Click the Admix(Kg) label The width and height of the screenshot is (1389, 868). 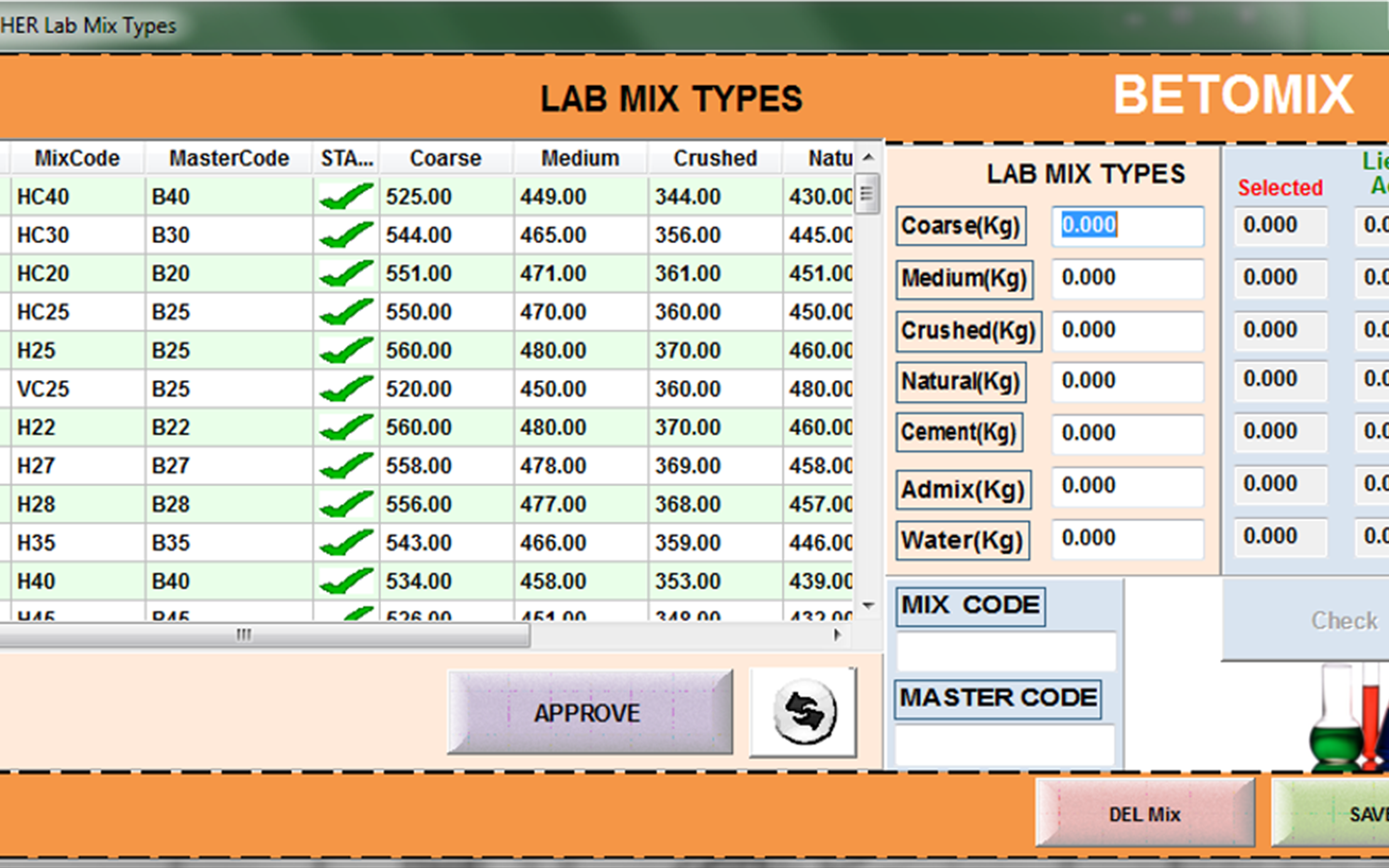click(963, 489)
